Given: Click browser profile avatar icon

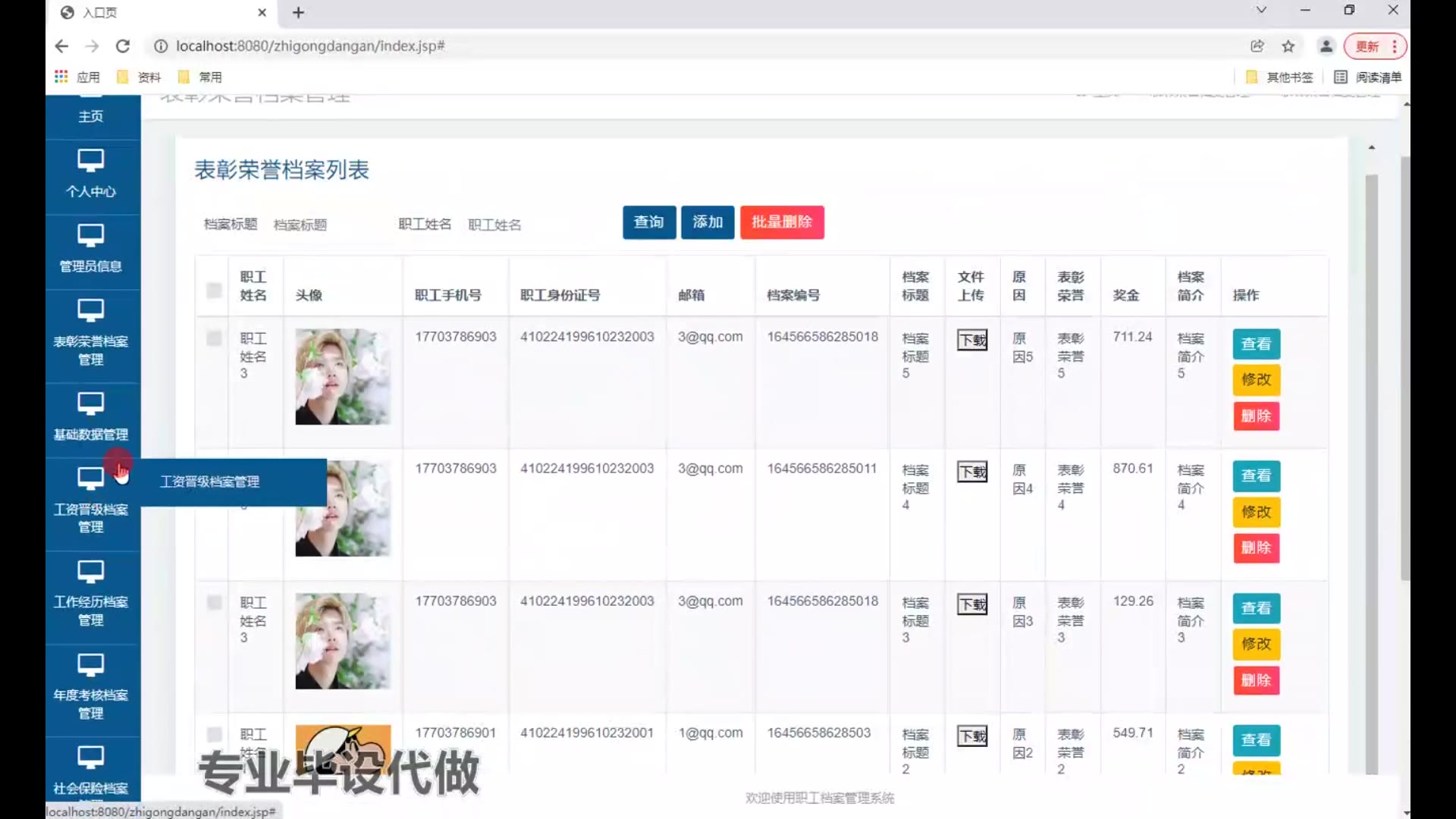Looking at the screenshot, I should pos(1326,46).
